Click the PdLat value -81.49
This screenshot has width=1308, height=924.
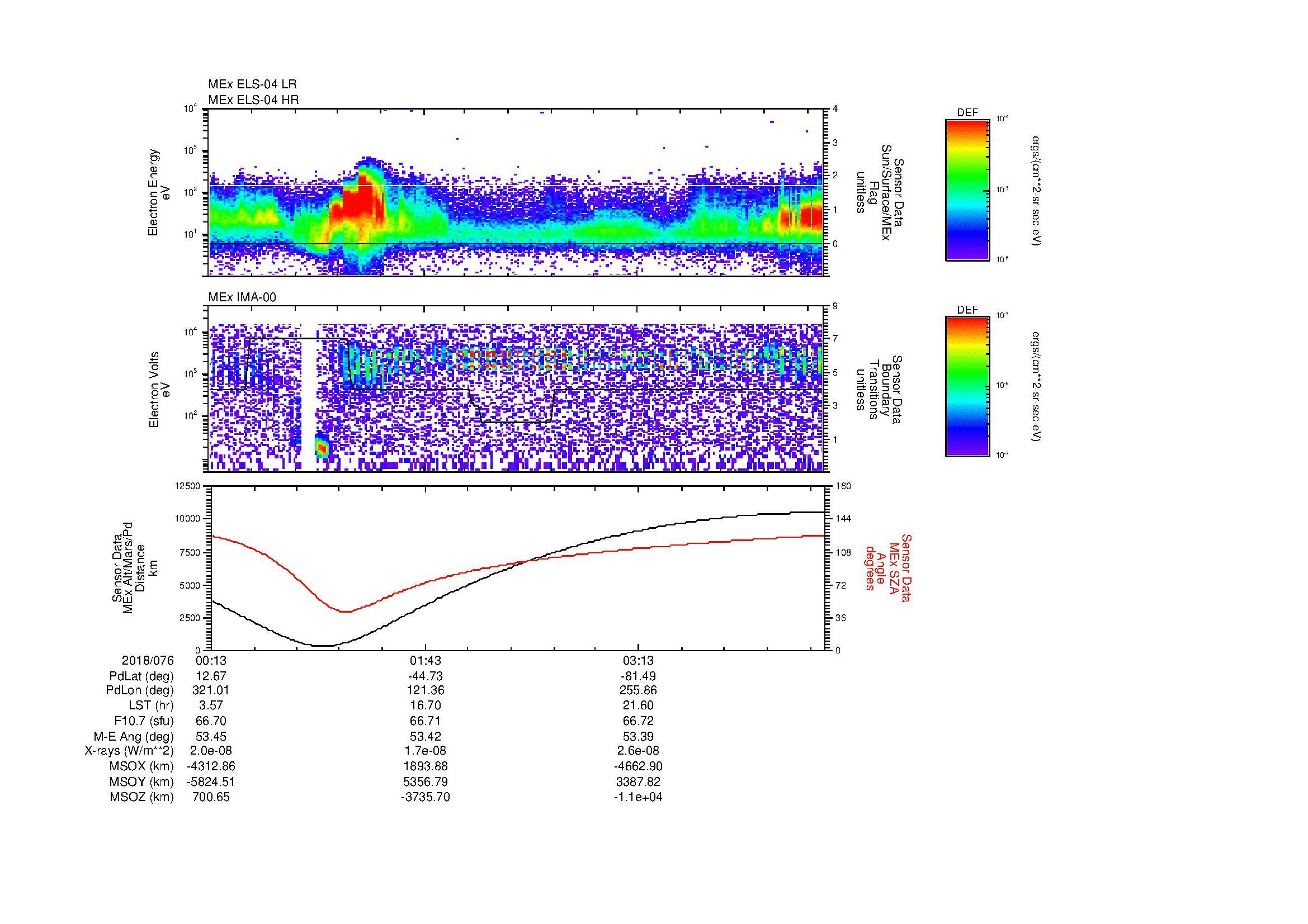tap(638, 676)
